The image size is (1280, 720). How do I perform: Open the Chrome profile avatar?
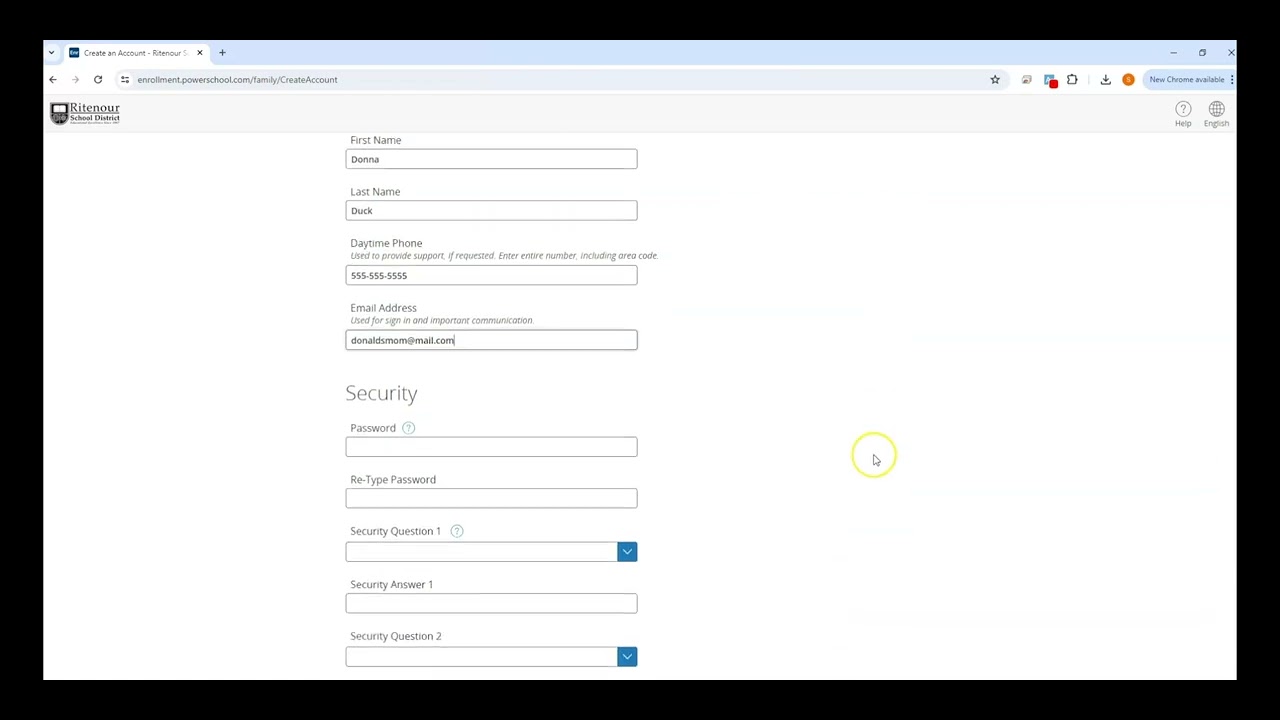[x=1128, y=80]
